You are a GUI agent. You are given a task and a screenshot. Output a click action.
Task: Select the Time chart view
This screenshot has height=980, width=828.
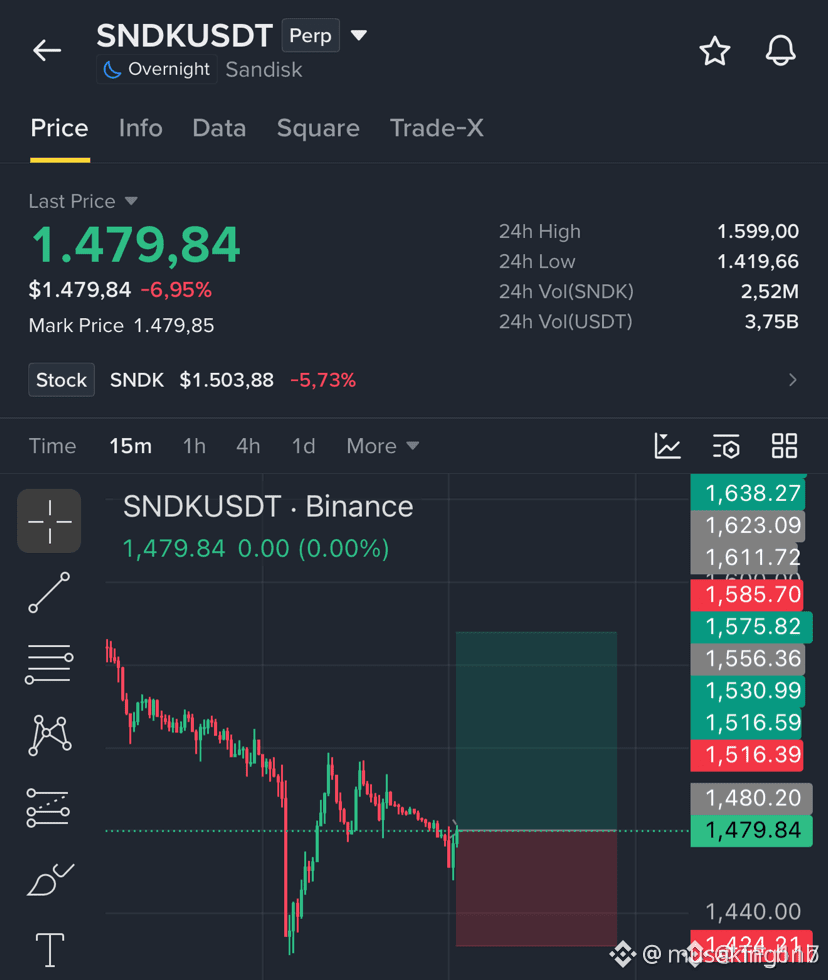[x=52, y=446]
